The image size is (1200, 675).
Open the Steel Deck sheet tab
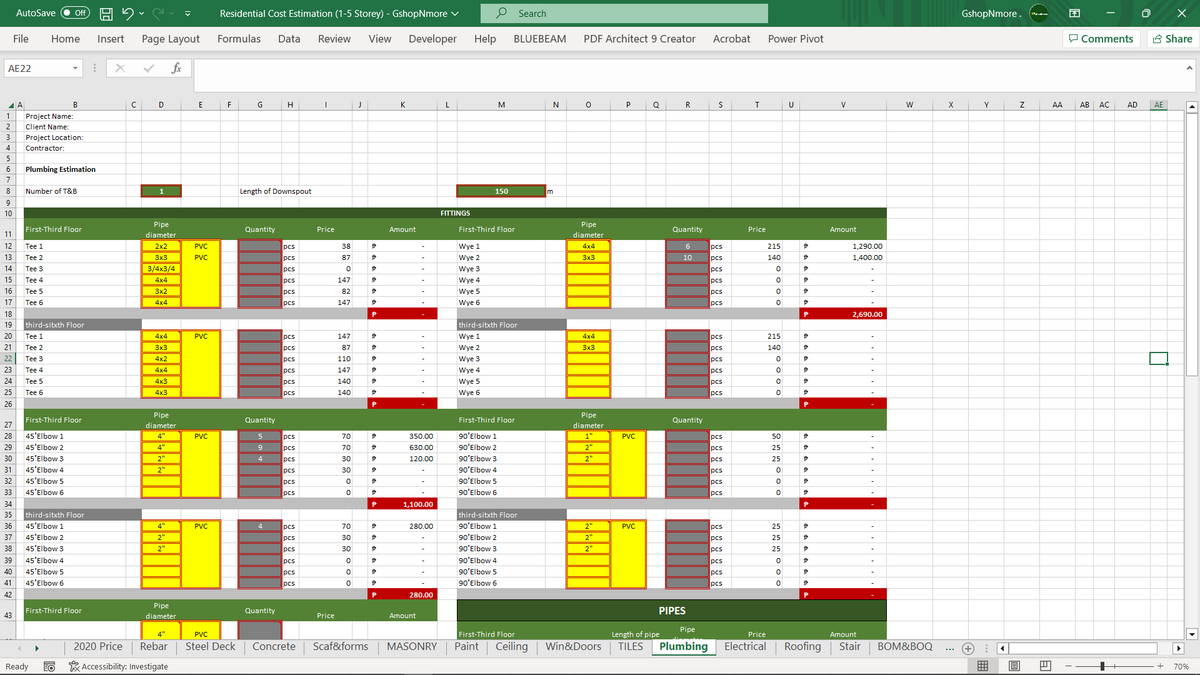click(211, 647)
